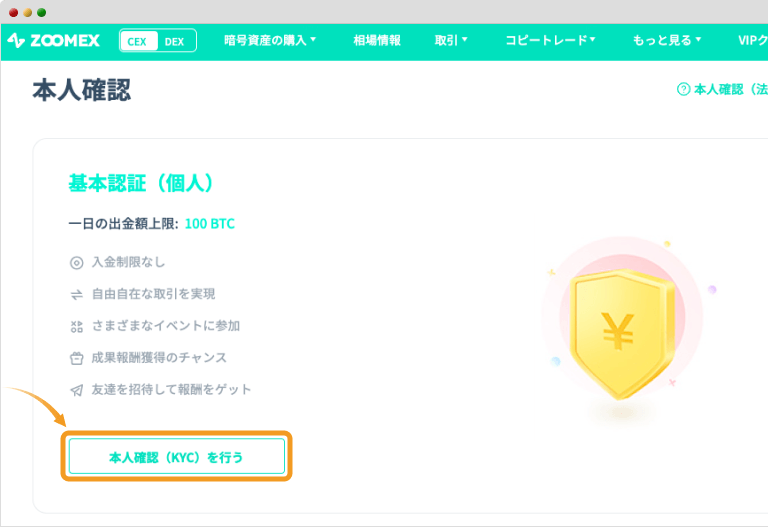
Task: Expand the 取引 dropdown menu
Action: coord(451,41)
